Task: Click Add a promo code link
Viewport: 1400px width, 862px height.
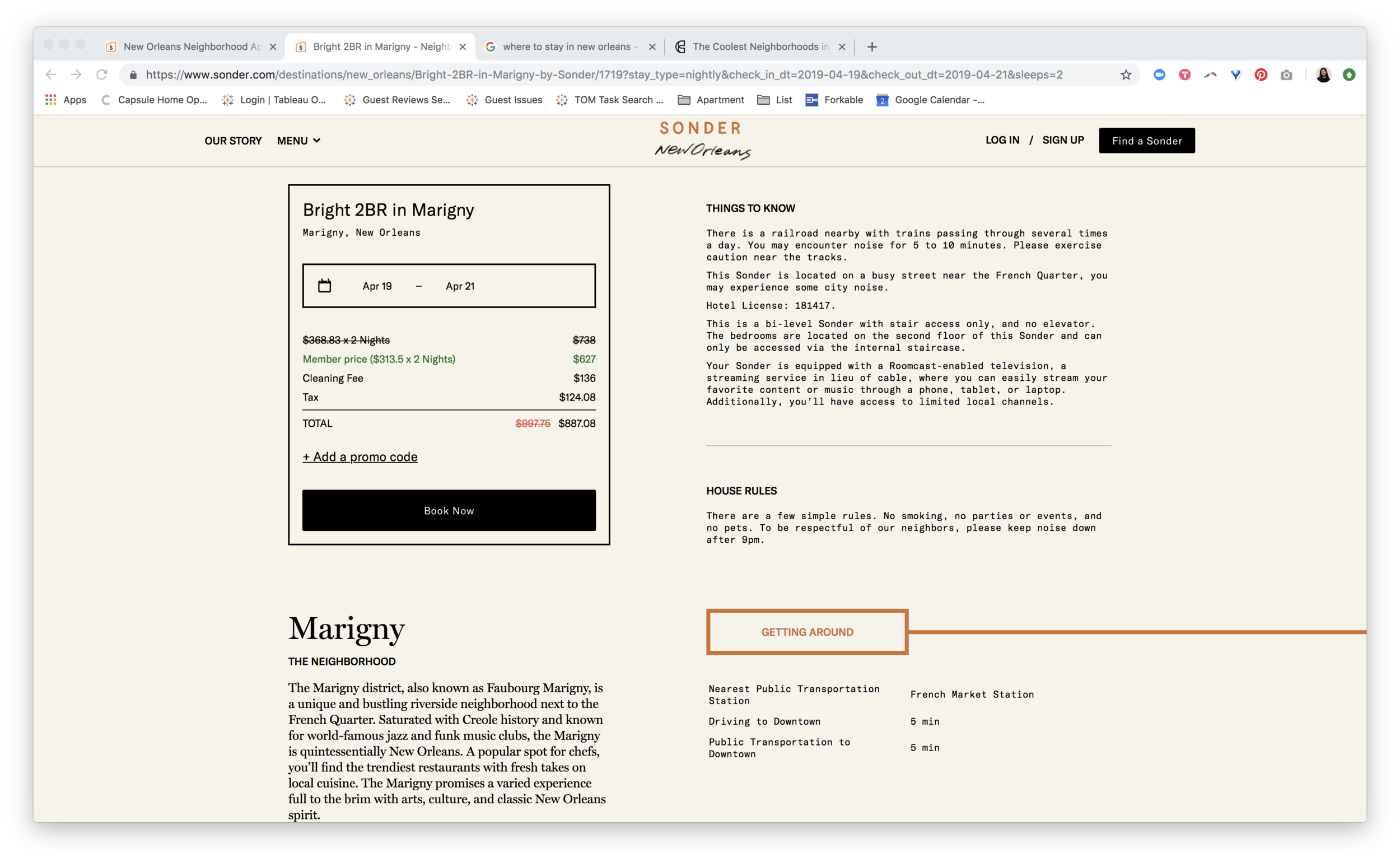Action: coord(360,456)
